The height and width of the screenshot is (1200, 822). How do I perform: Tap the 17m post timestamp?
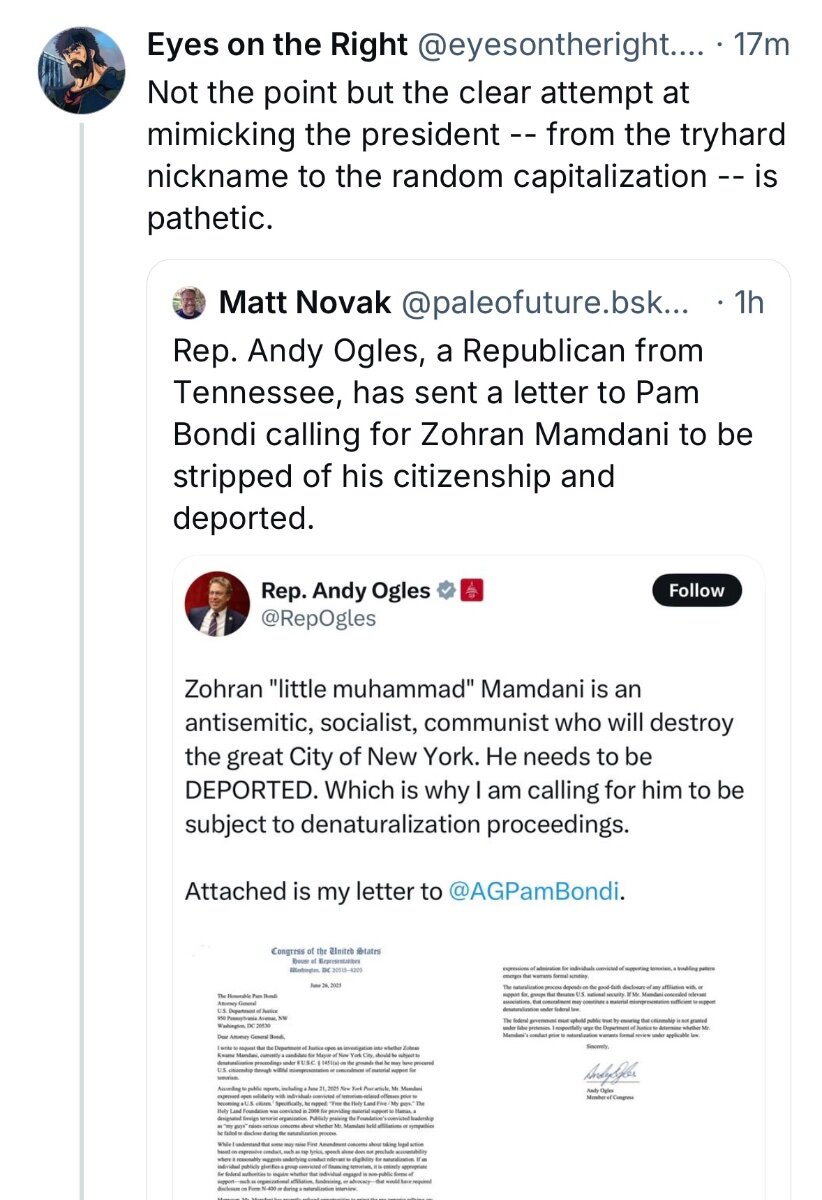[x=762, y=44]
